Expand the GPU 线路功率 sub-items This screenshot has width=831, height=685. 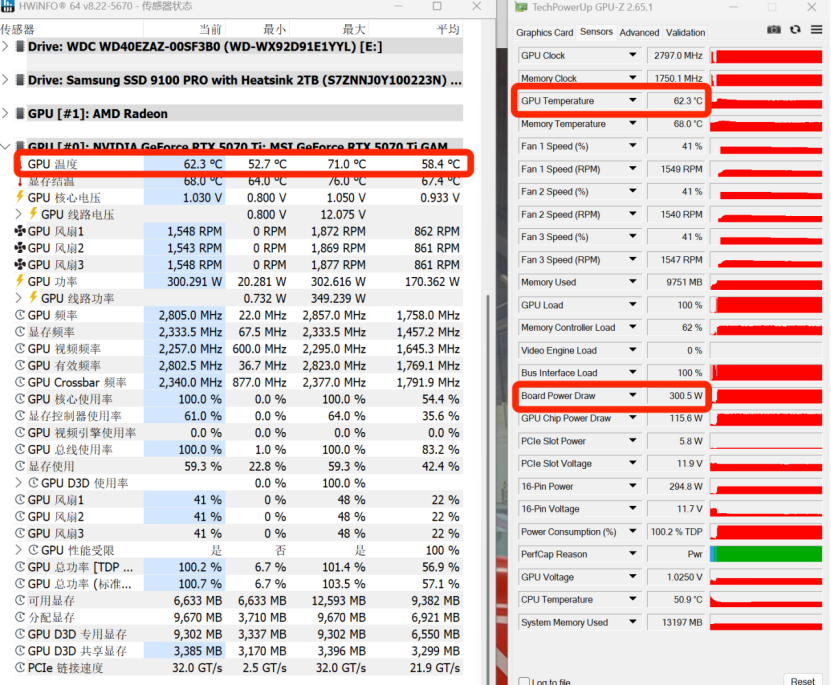coord(19,298)
